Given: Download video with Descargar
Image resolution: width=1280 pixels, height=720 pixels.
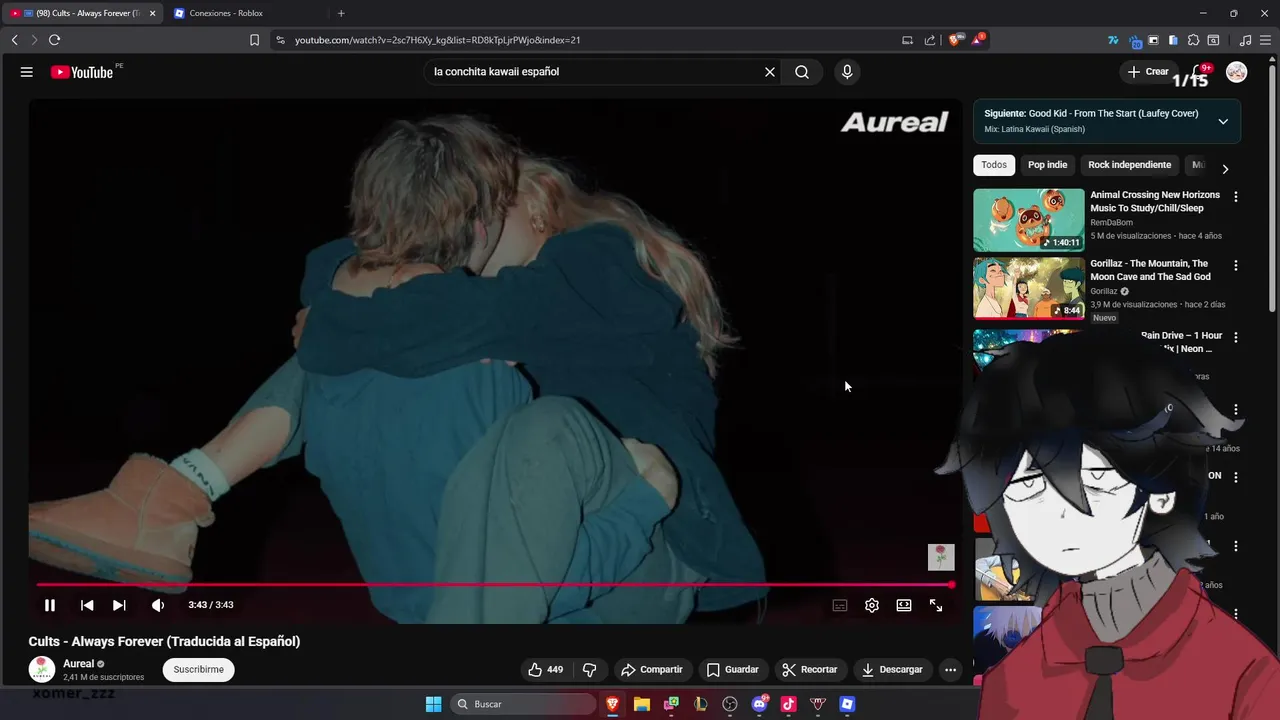Looking at the screenshot, I should coord(893,670).
